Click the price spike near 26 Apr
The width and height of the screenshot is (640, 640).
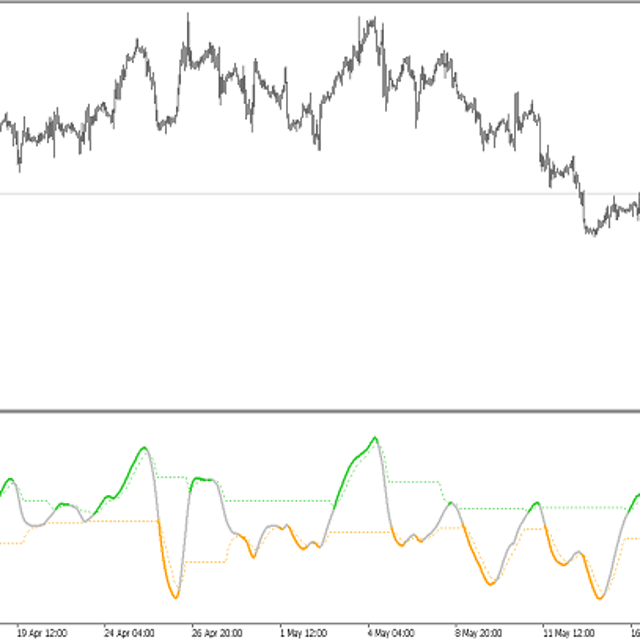click(187, 15)
